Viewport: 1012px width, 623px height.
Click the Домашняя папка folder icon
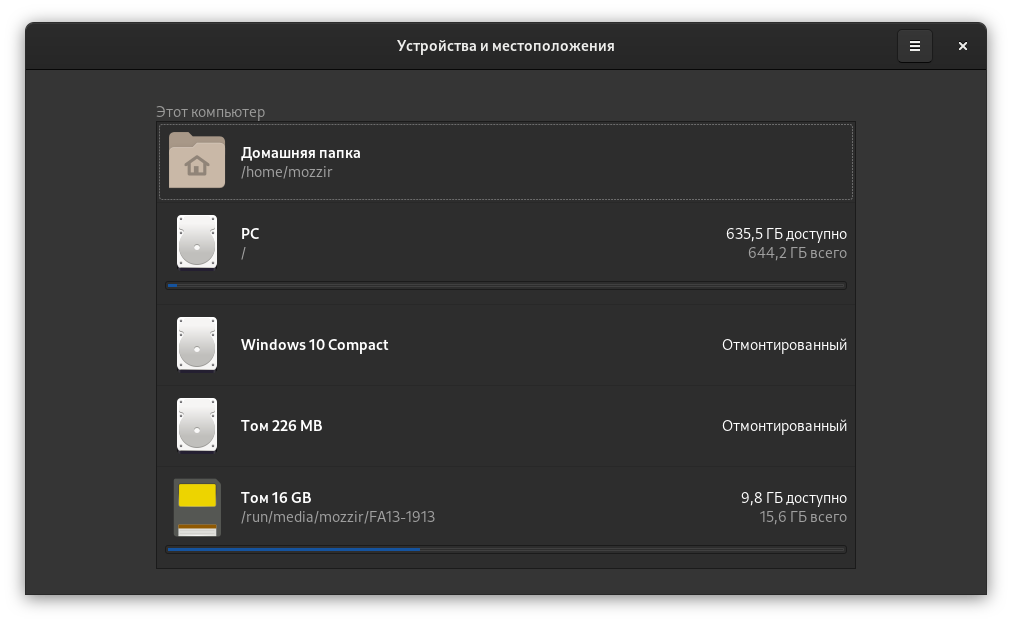coord(197,161)
